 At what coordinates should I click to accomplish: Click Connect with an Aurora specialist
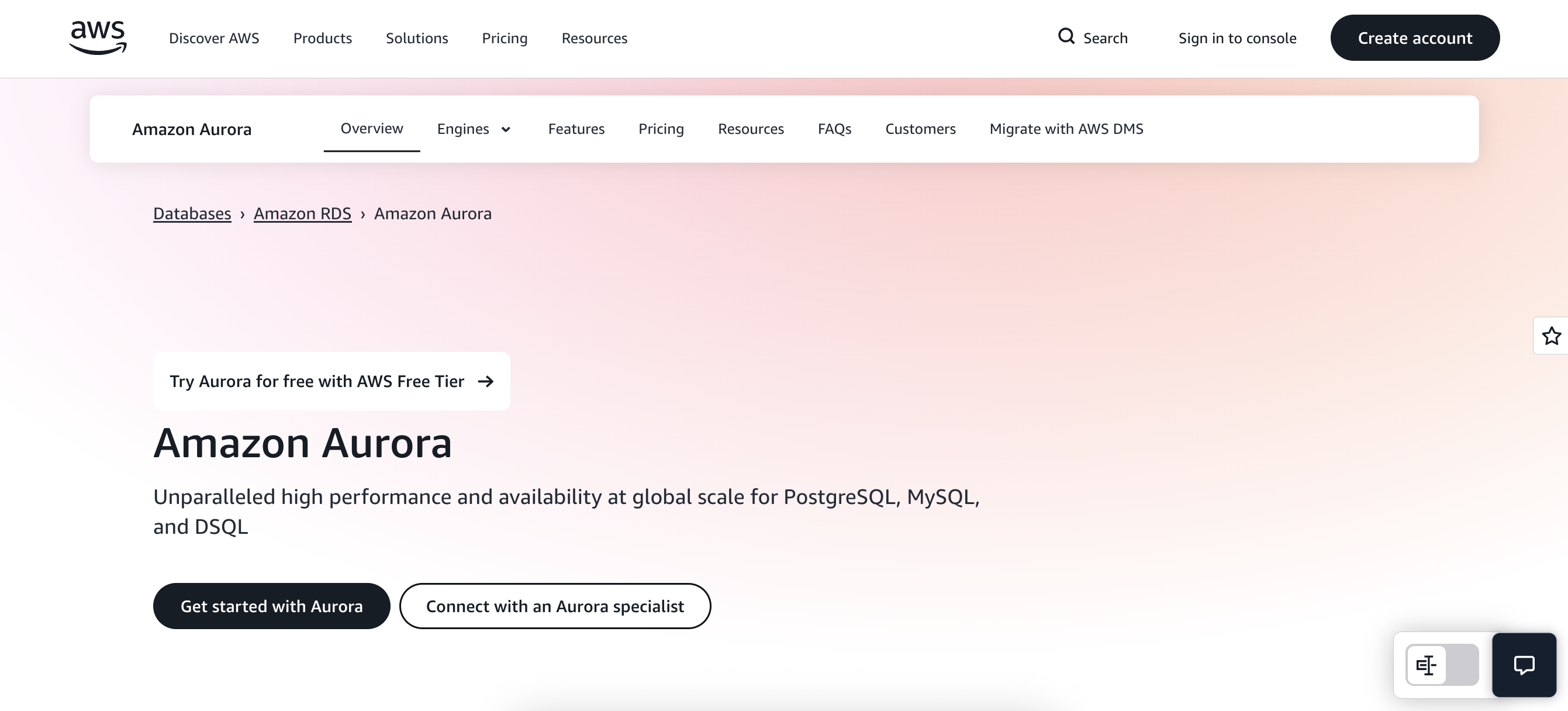pos(554,606)
